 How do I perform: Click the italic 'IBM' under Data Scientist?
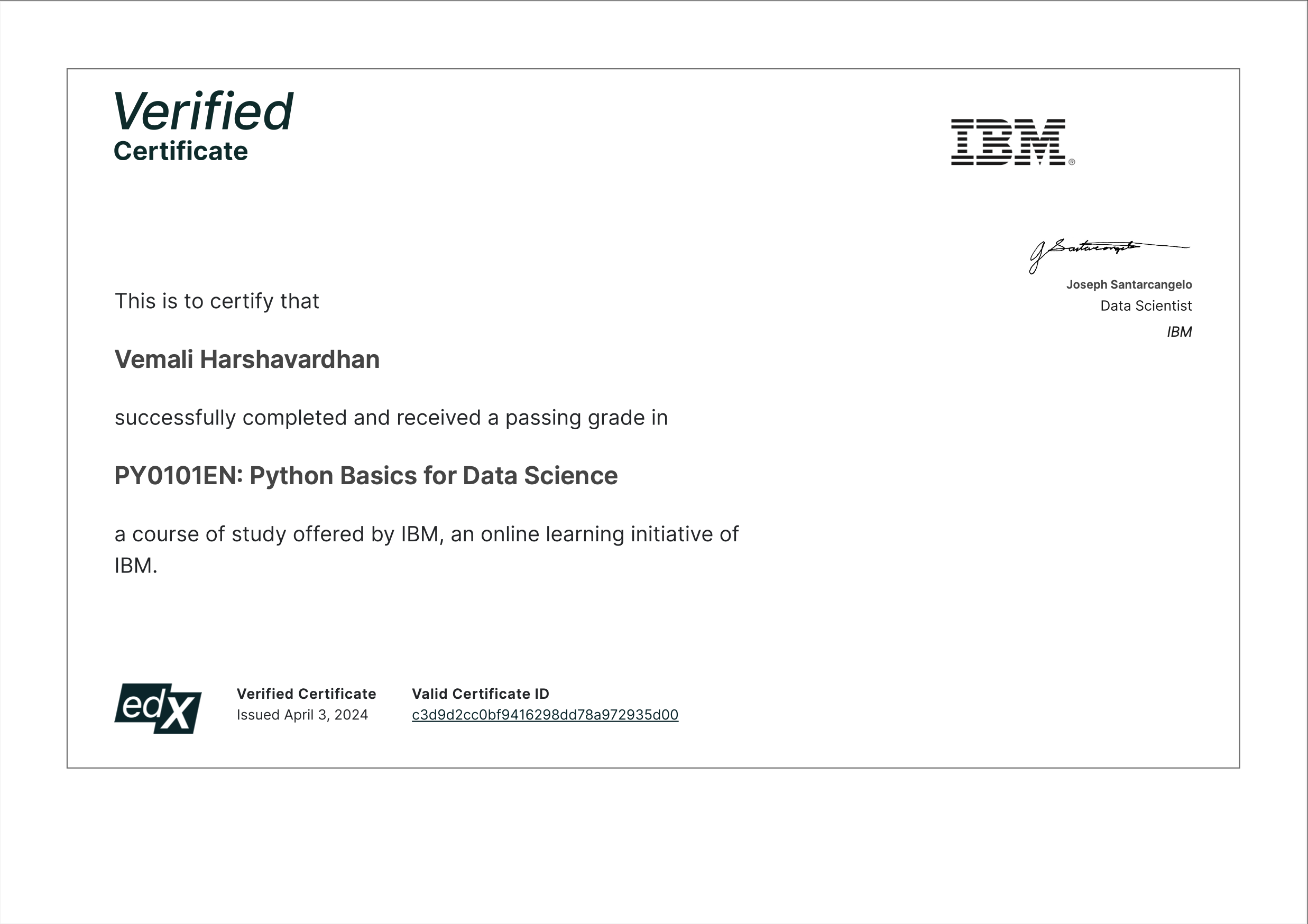(x=1178, y=331)
